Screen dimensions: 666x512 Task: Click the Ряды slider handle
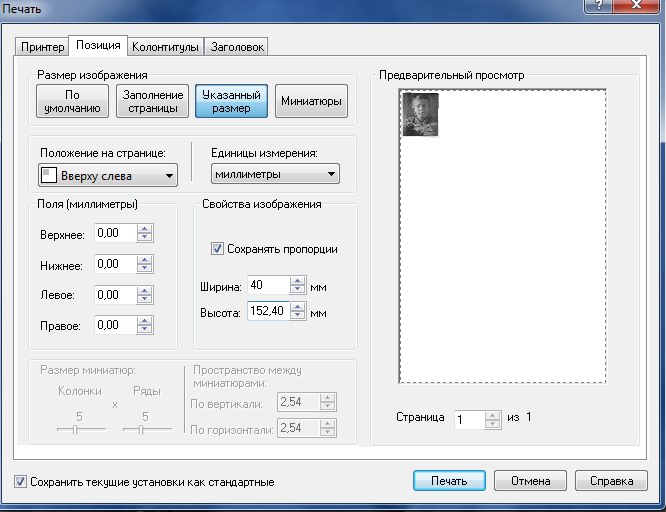click(141, 430)
